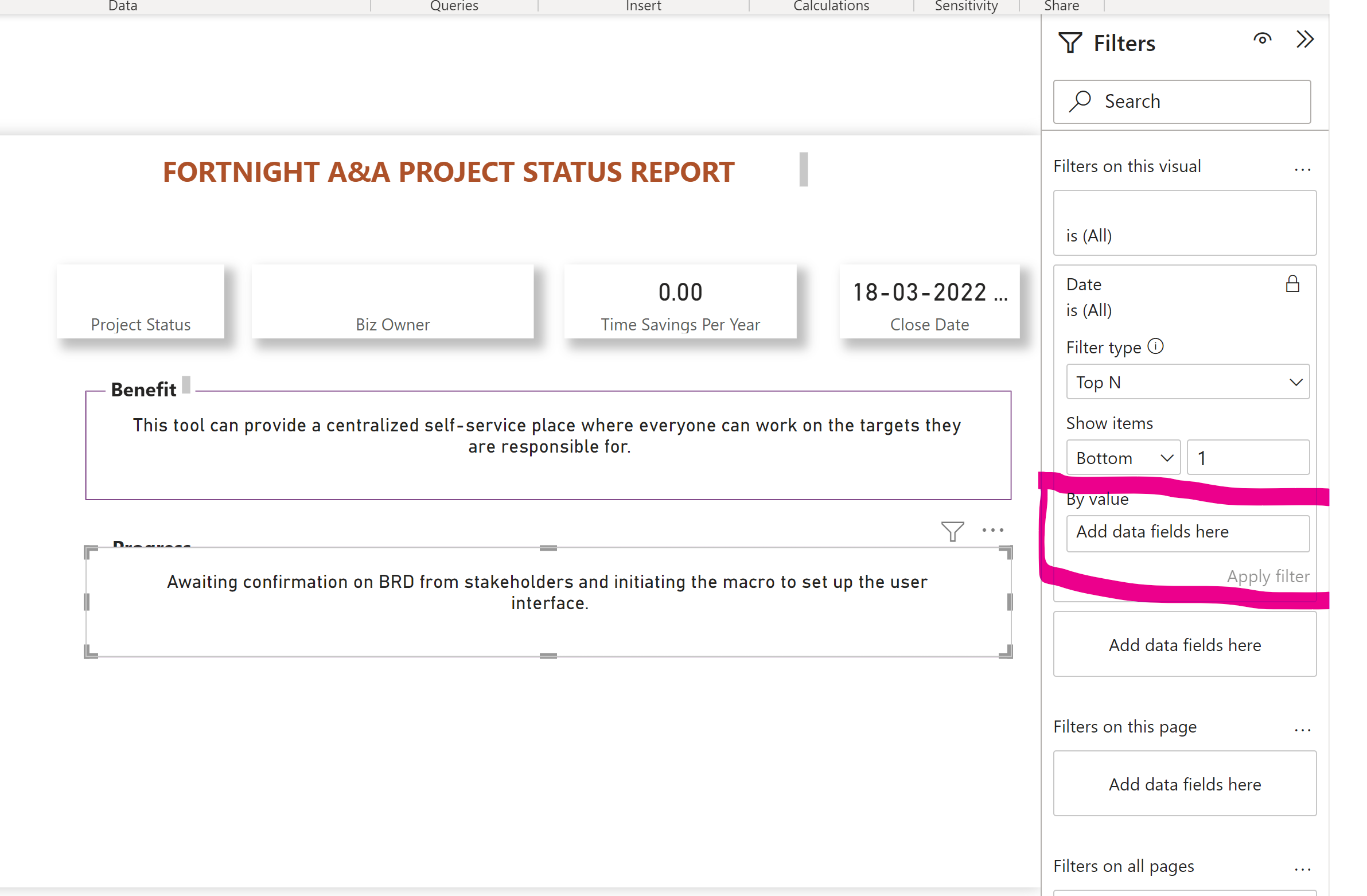Click the Filters on this visual heading
Viewport: 1367px width, 896px height.
1127,166
